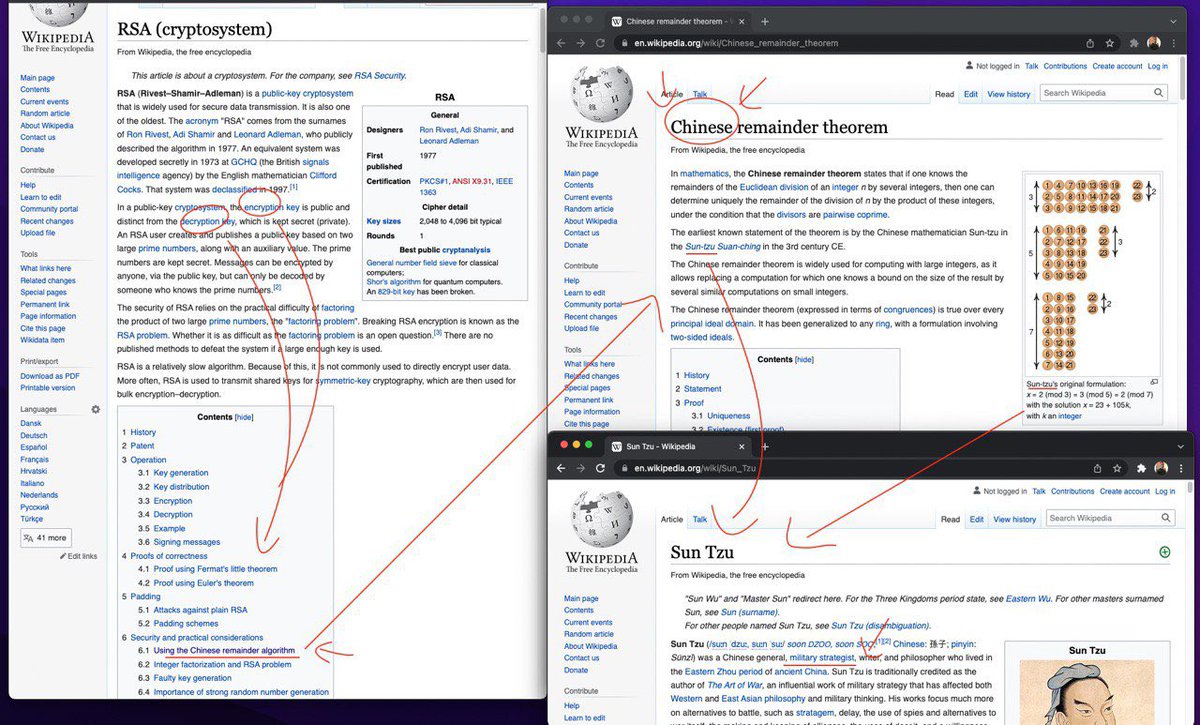Switch to Talk tab on Chinese remainder theorem page
The image size is (1200, 725).
[x=700, y=94]
